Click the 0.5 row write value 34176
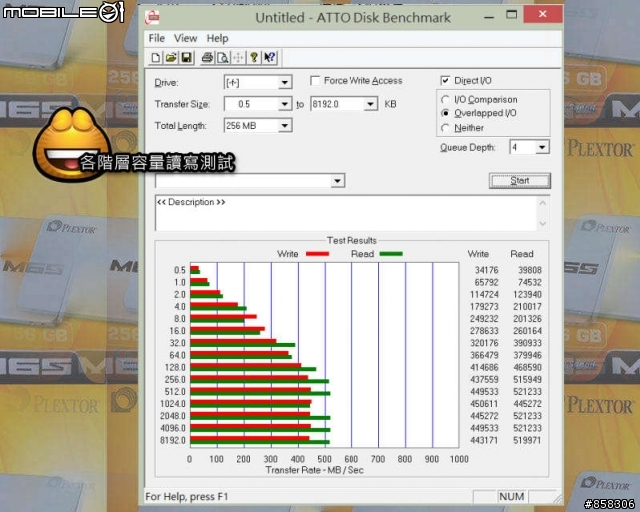Viewport: 640px width, 512px height. pyautogui.click(x=487, y=270)
